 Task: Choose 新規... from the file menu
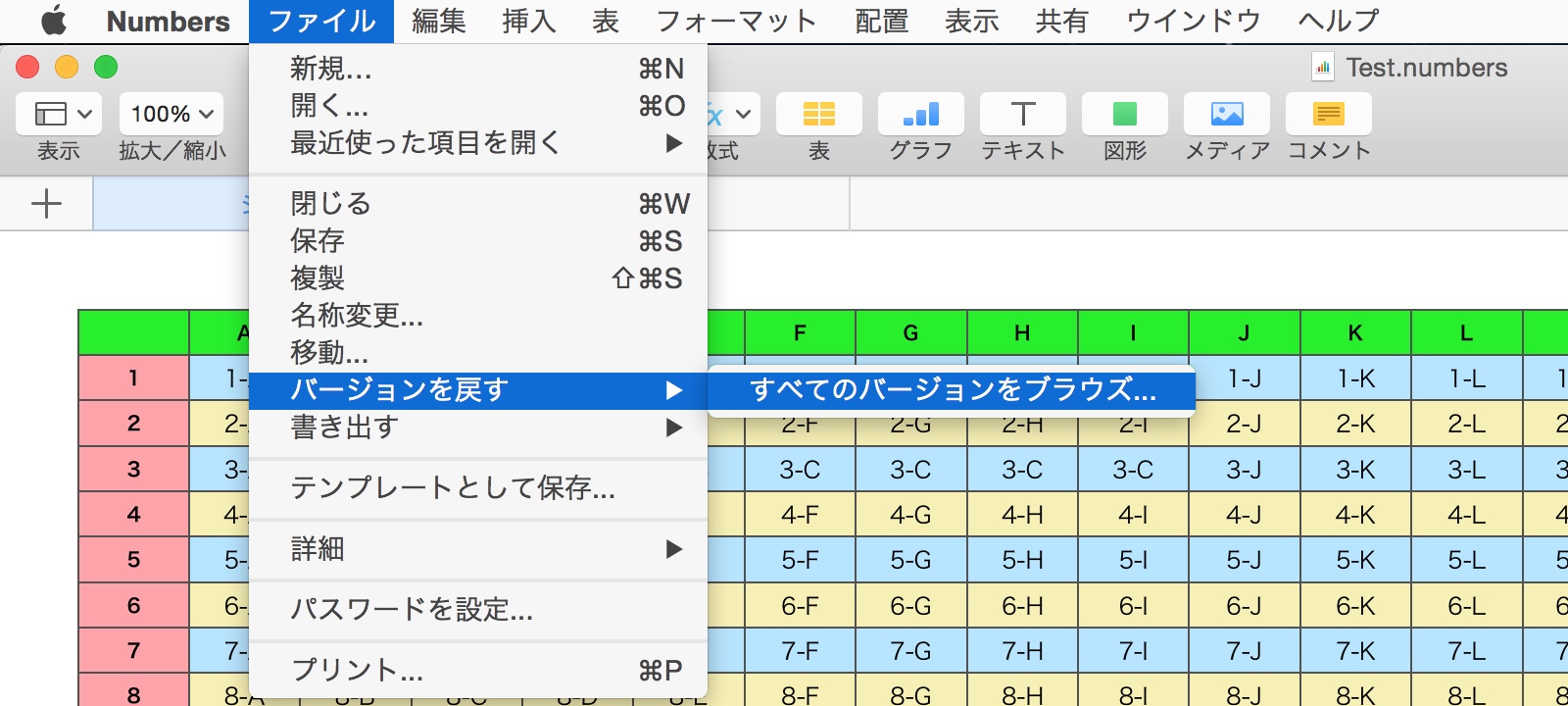pos(478,69)
